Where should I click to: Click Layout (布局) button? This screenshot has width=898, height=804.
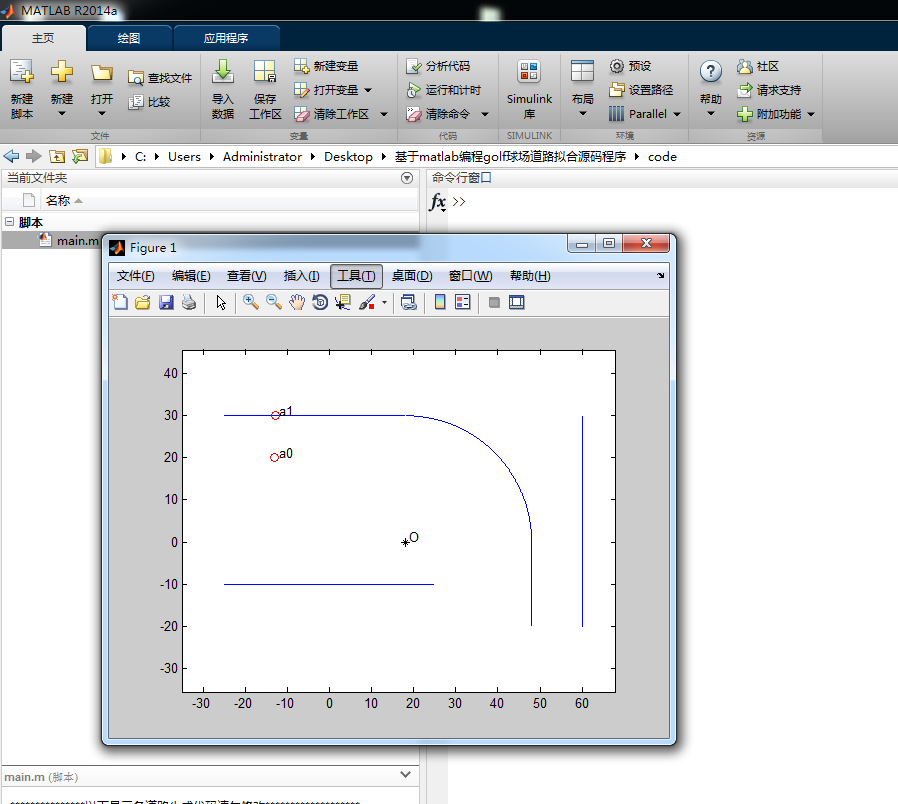click(582, 88)
